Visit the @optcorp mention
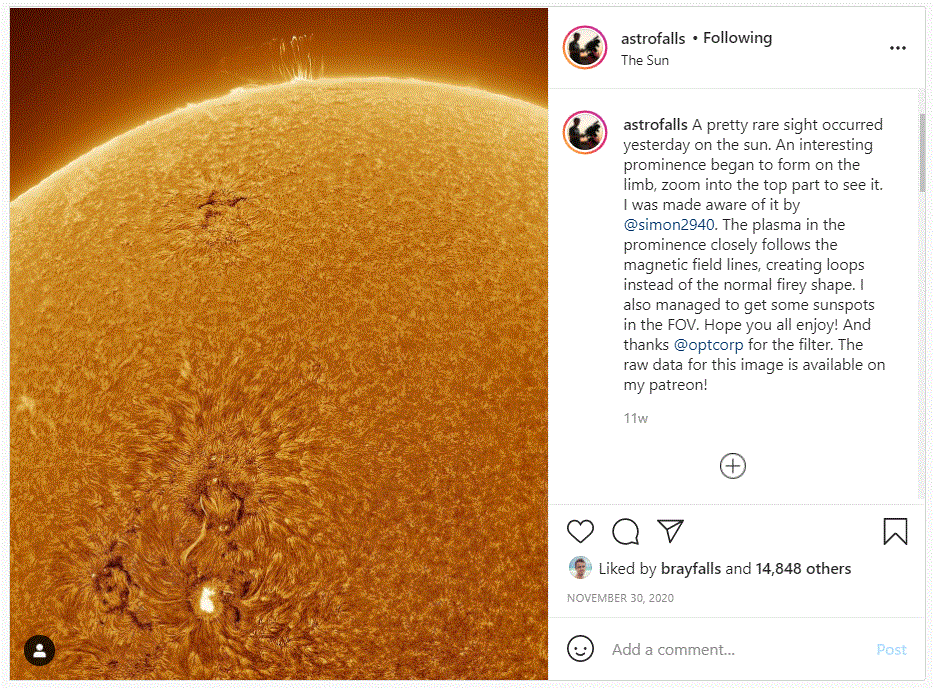Viewport: 934px width, 688px height. [x=708, y=345]
